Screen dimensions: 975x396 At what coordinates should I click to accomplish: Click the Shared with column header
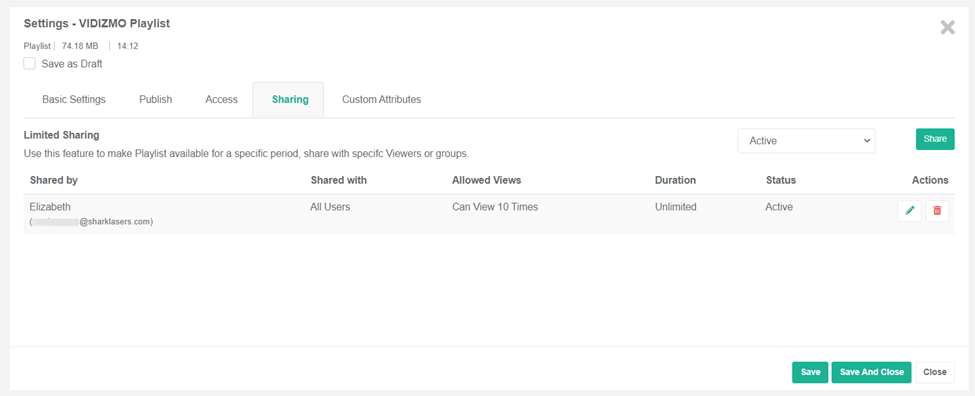pos(339,180)
